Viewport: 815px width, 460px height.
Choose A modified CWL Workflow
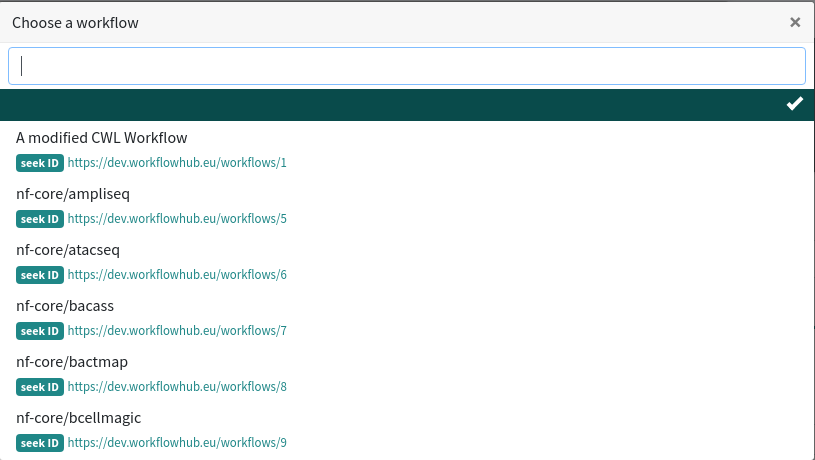pos(101,138)
